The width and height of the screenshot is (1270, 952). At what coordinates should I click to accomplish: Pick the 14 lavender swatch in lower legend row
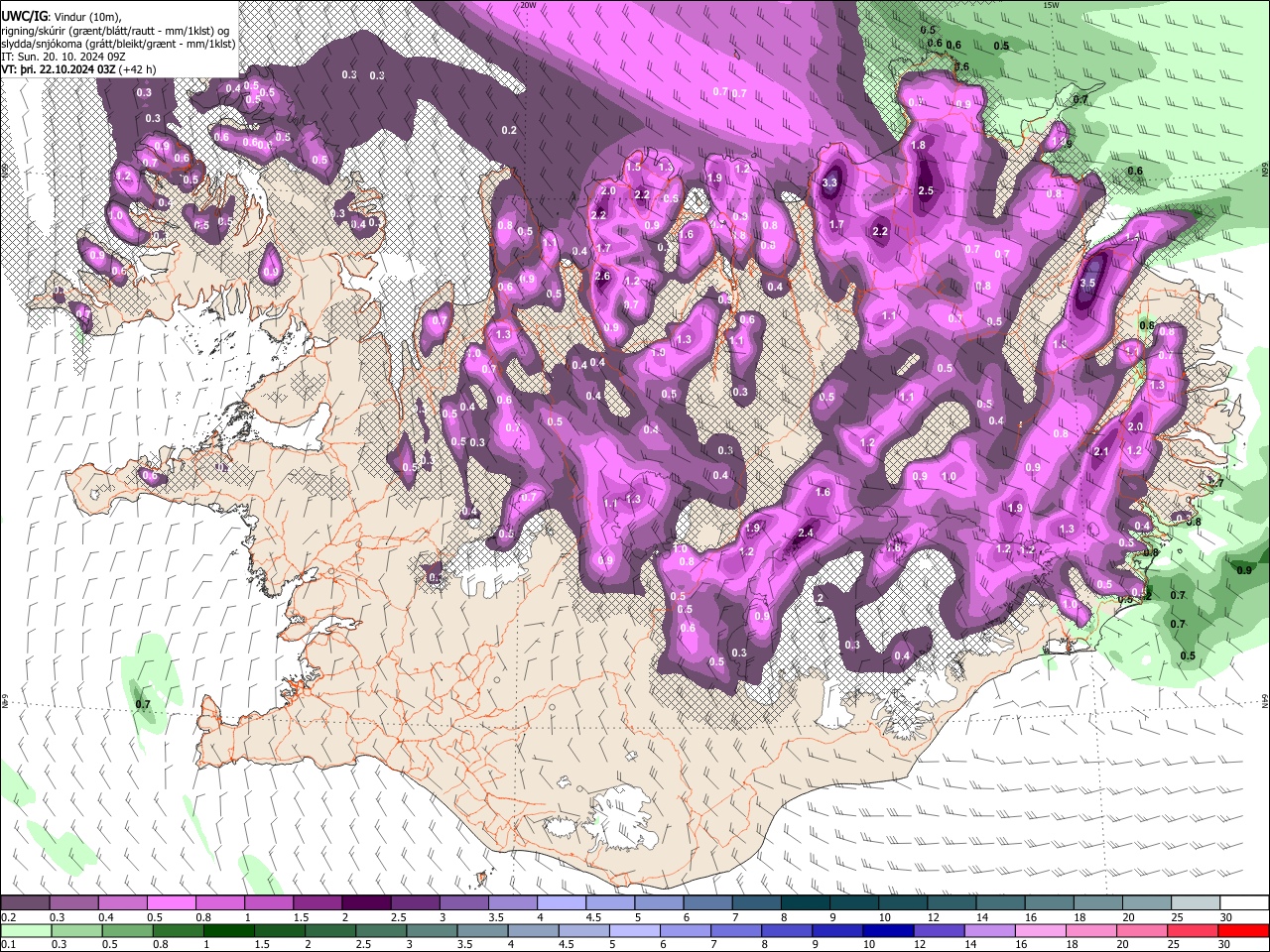[989, 931]
